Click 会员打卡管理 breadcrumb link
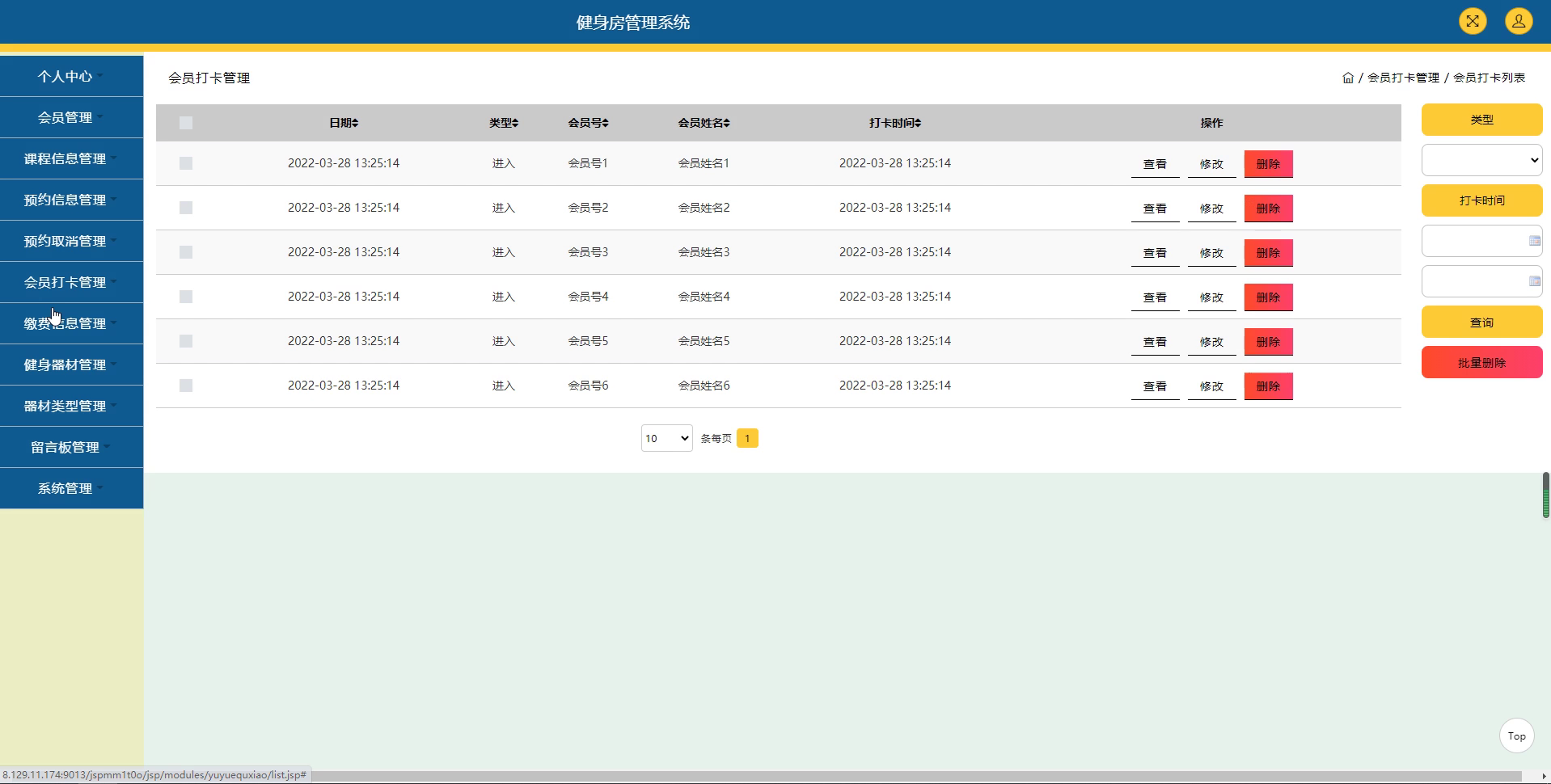The height and width of the screenshot is (784, 1551). pos(1403,78)
